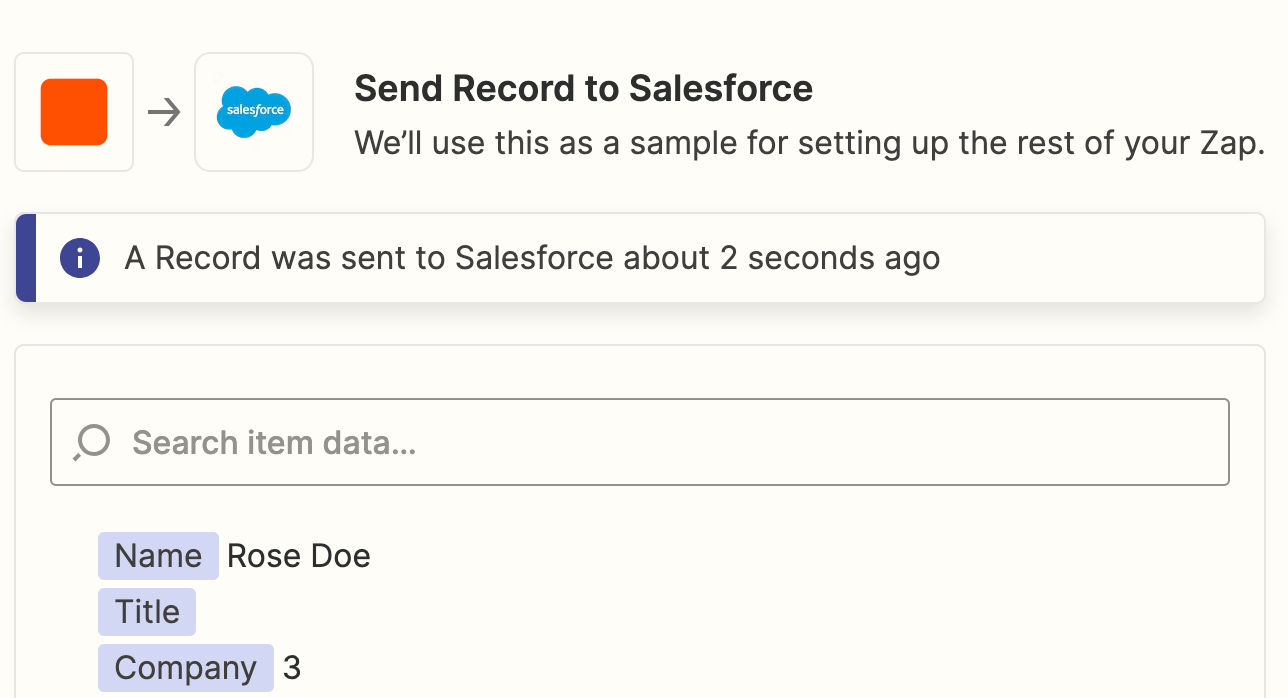
Task: Open the Salesforce app icon
Action: (x=254, y=112)
